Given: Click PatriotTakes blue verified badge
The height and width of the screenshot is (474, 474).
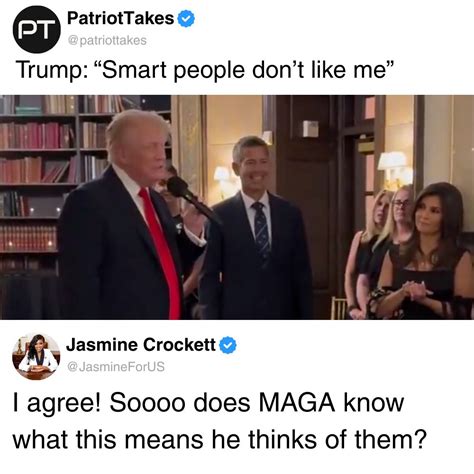Looking at the screenshot, I should (186, 19).
